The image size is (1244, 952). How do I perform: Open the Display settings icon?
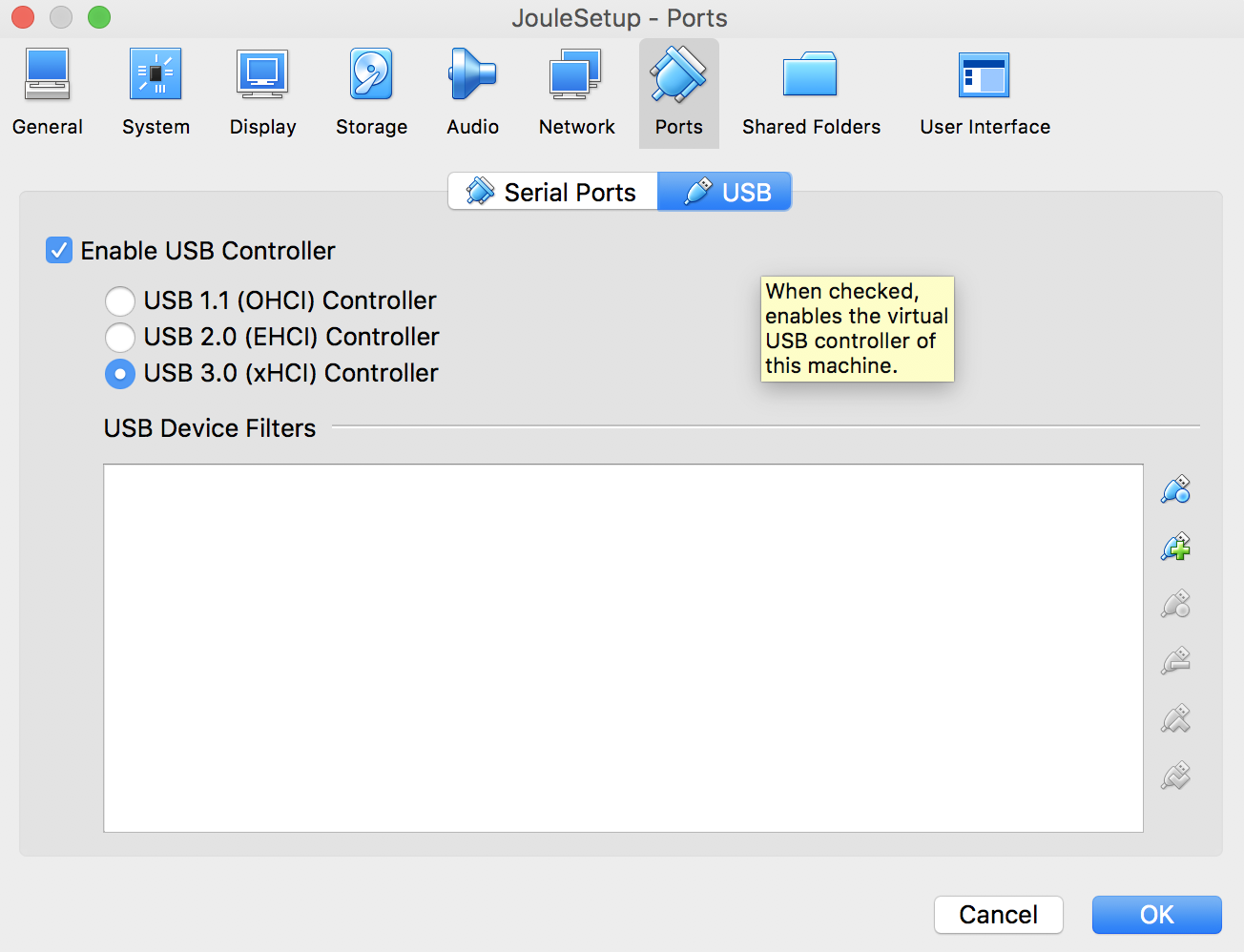point(262,91)
